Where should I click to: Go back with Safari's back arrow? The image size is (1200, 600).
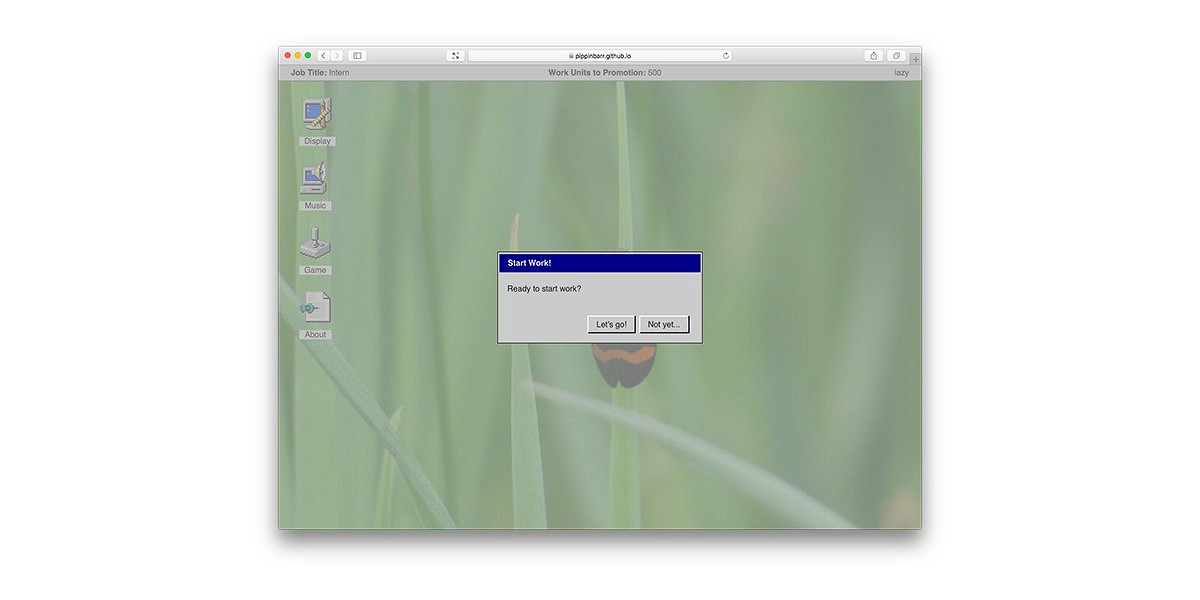coord(323,56)
